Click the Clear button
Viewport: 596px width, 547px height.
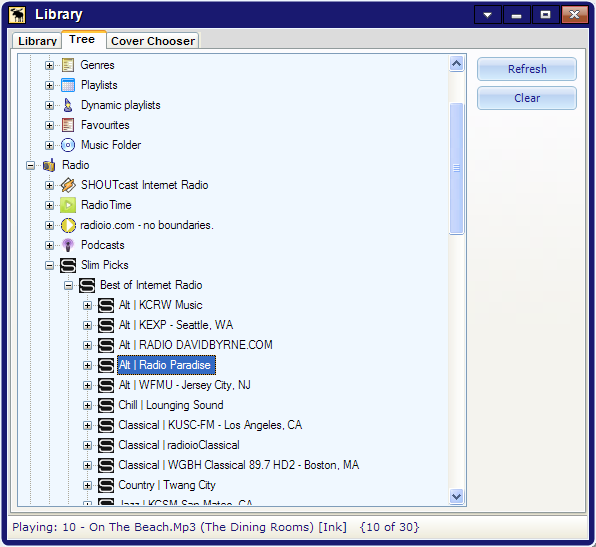527,98
